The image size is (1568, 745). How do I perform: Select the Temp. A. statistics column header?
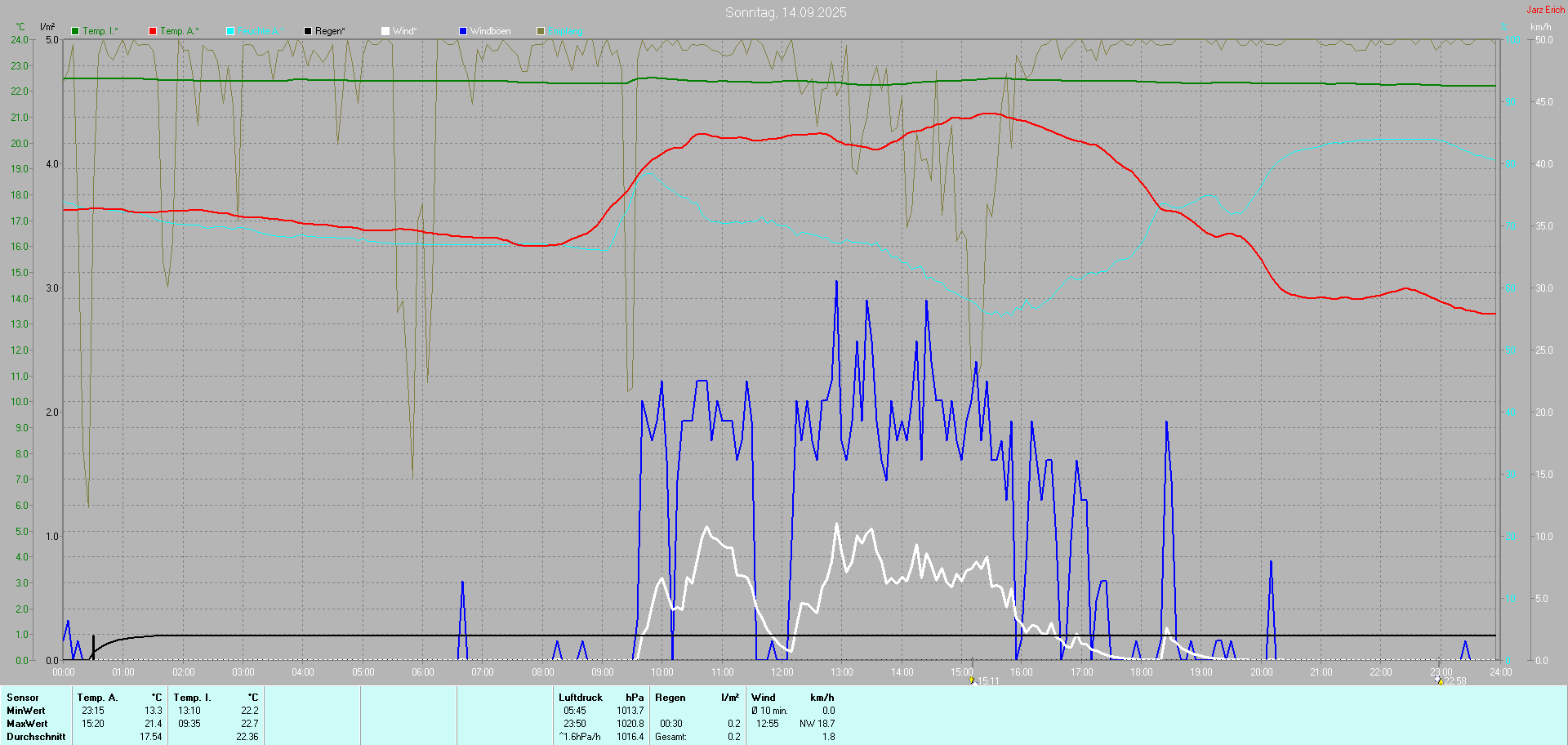[x=97, y=698]
